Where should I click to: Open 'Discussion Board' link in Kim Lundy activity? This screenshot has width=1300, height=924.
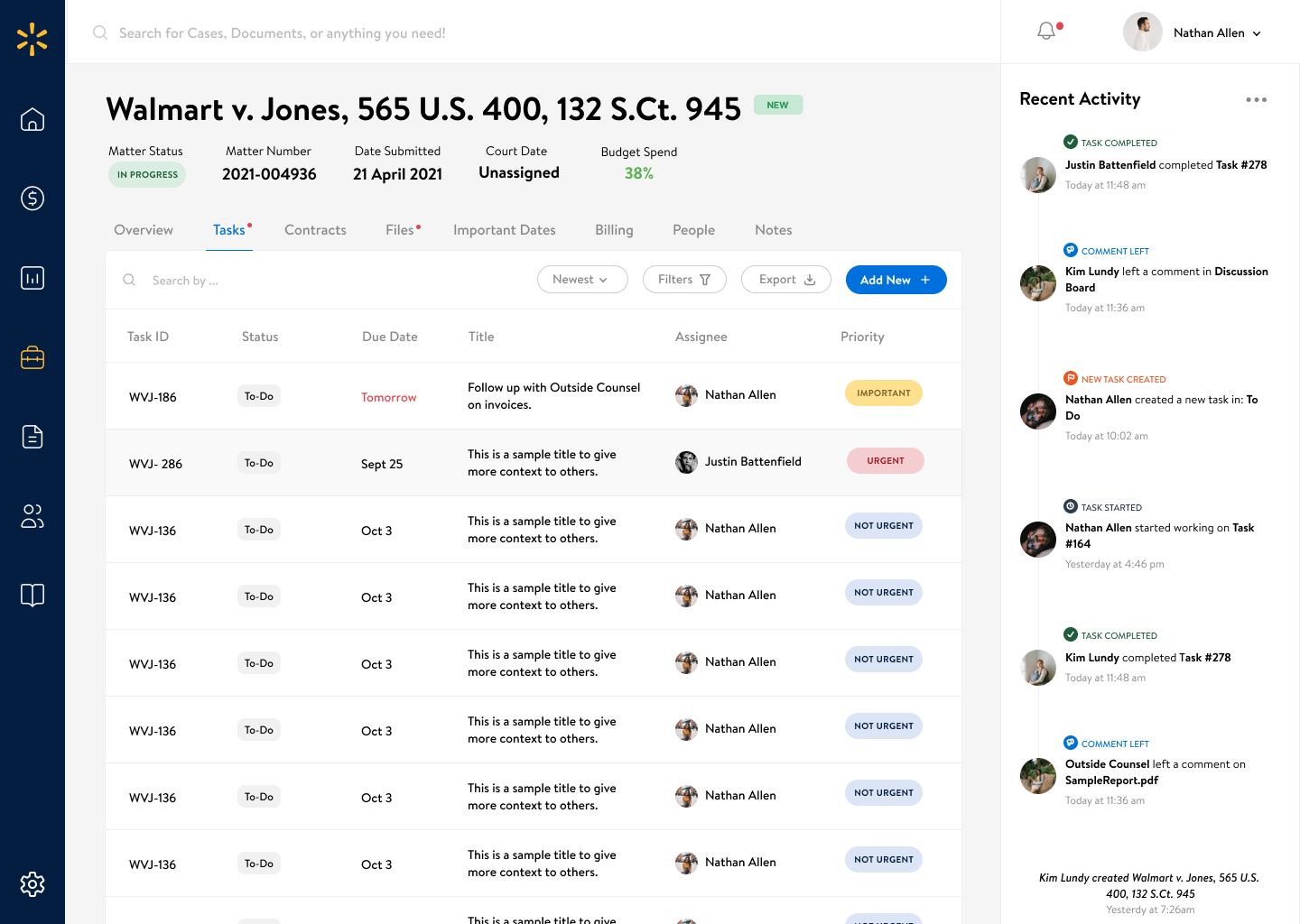coord(1166,280)
